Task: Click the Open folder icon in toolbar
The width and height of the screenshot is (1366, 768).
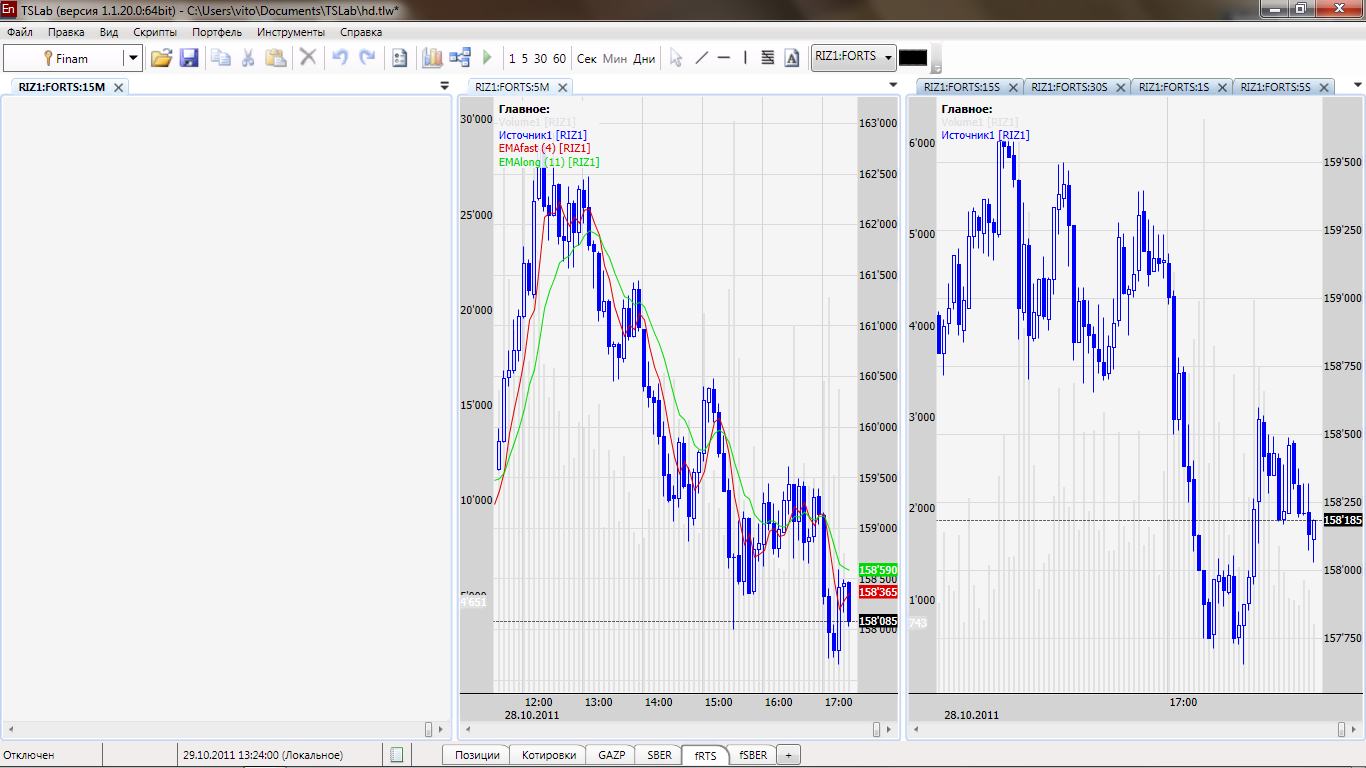Action: pyautogui.click(x=161, y=58)
